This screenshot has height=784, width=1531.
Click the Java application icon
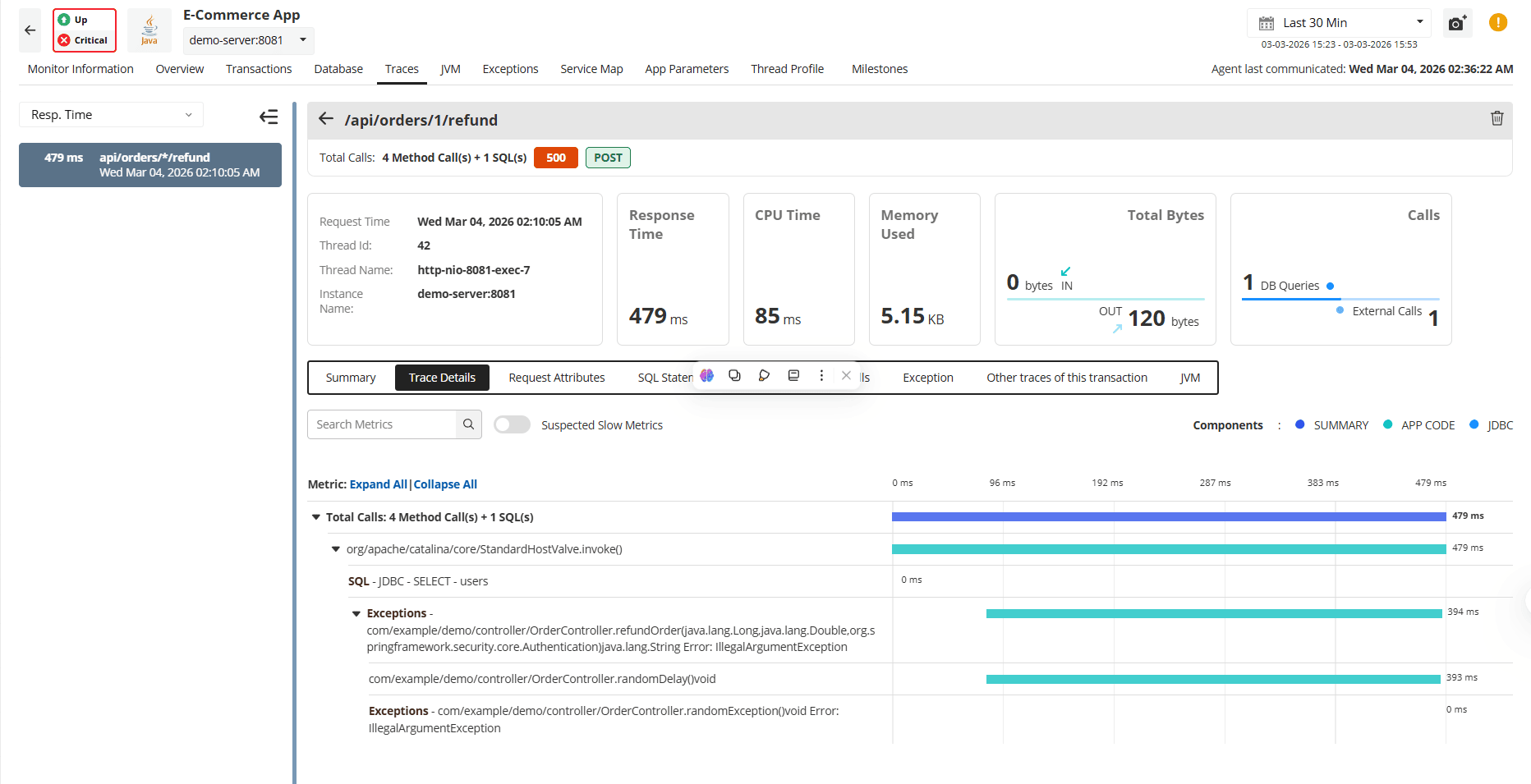(149, 30)
